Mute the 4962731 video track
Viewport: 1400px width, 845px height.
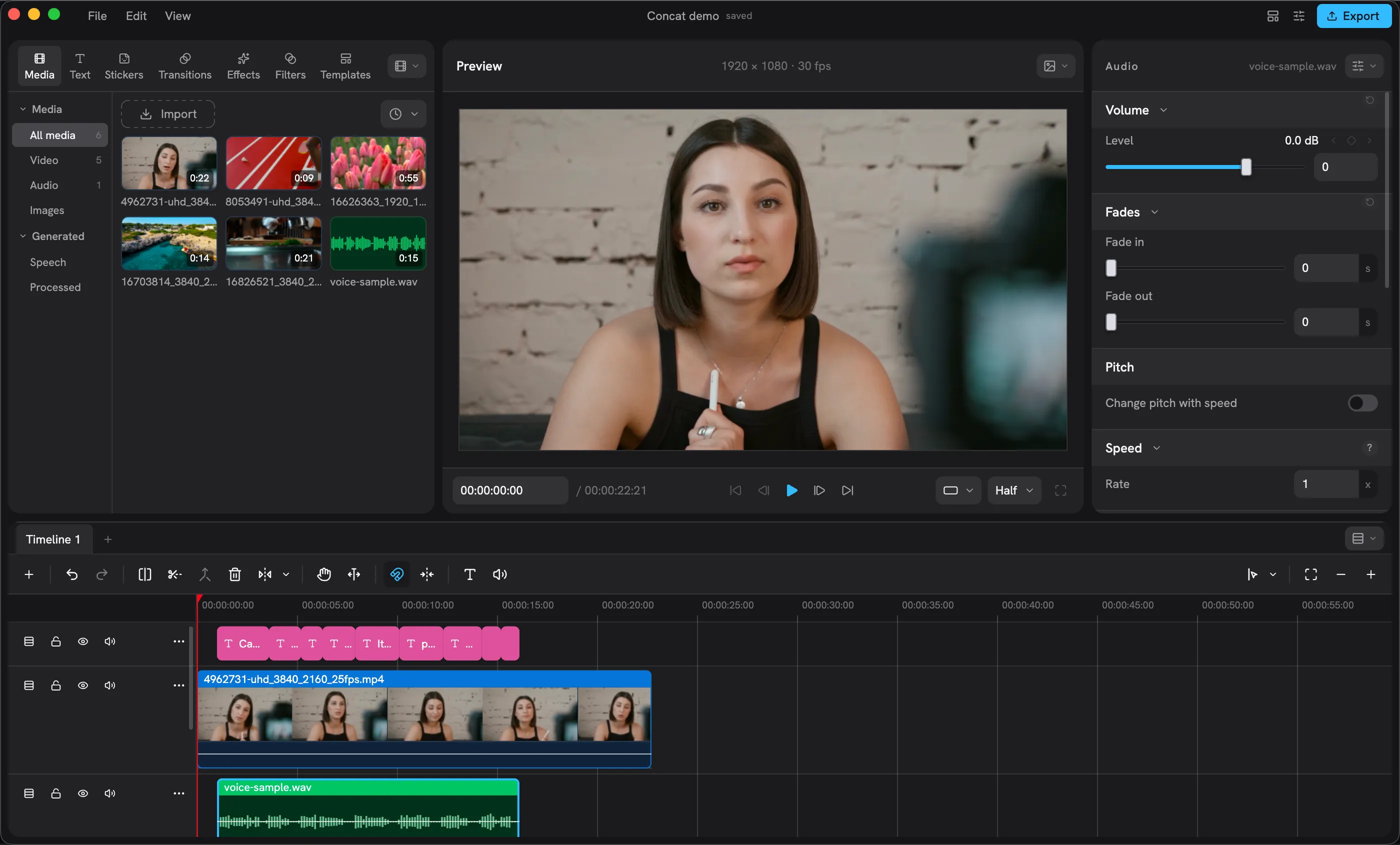(109, 685)
